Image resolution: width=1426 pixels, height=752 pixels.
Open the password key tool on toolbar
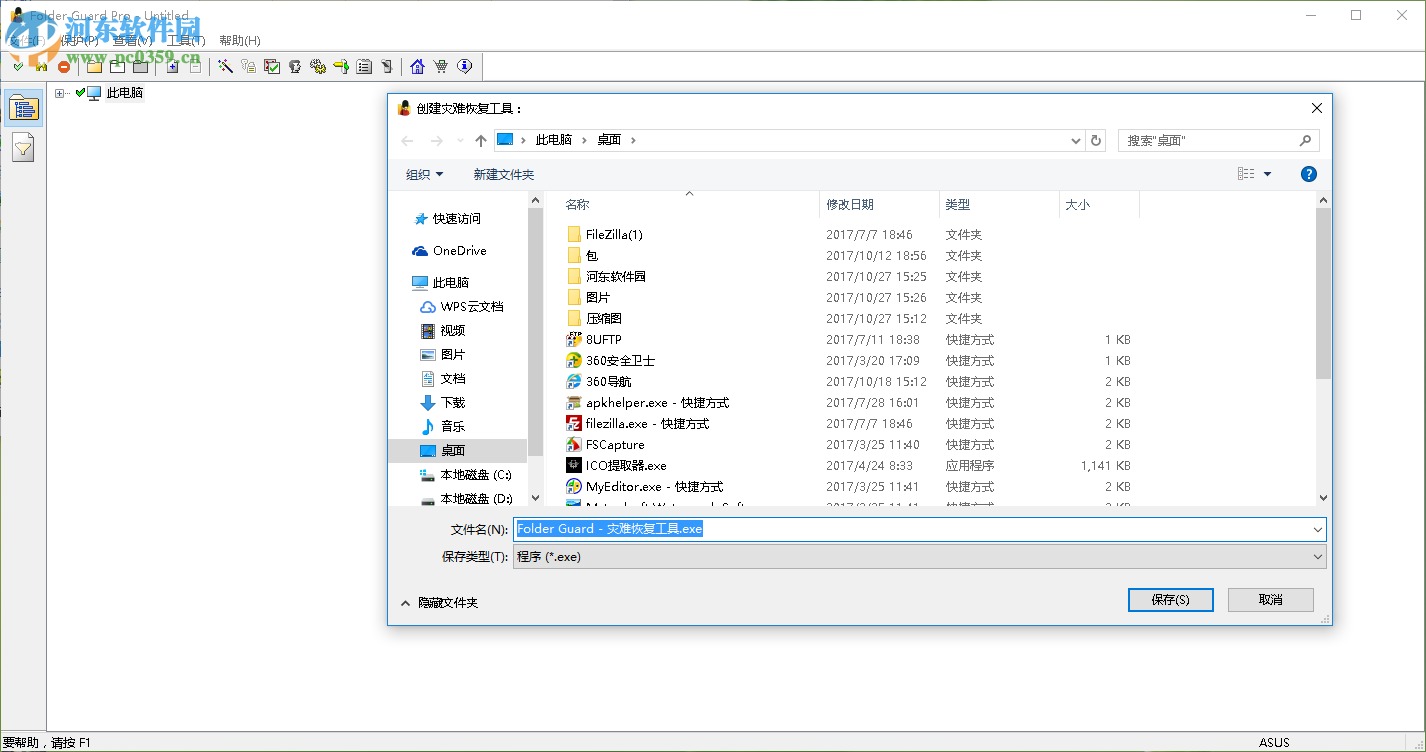coord(249,66)
